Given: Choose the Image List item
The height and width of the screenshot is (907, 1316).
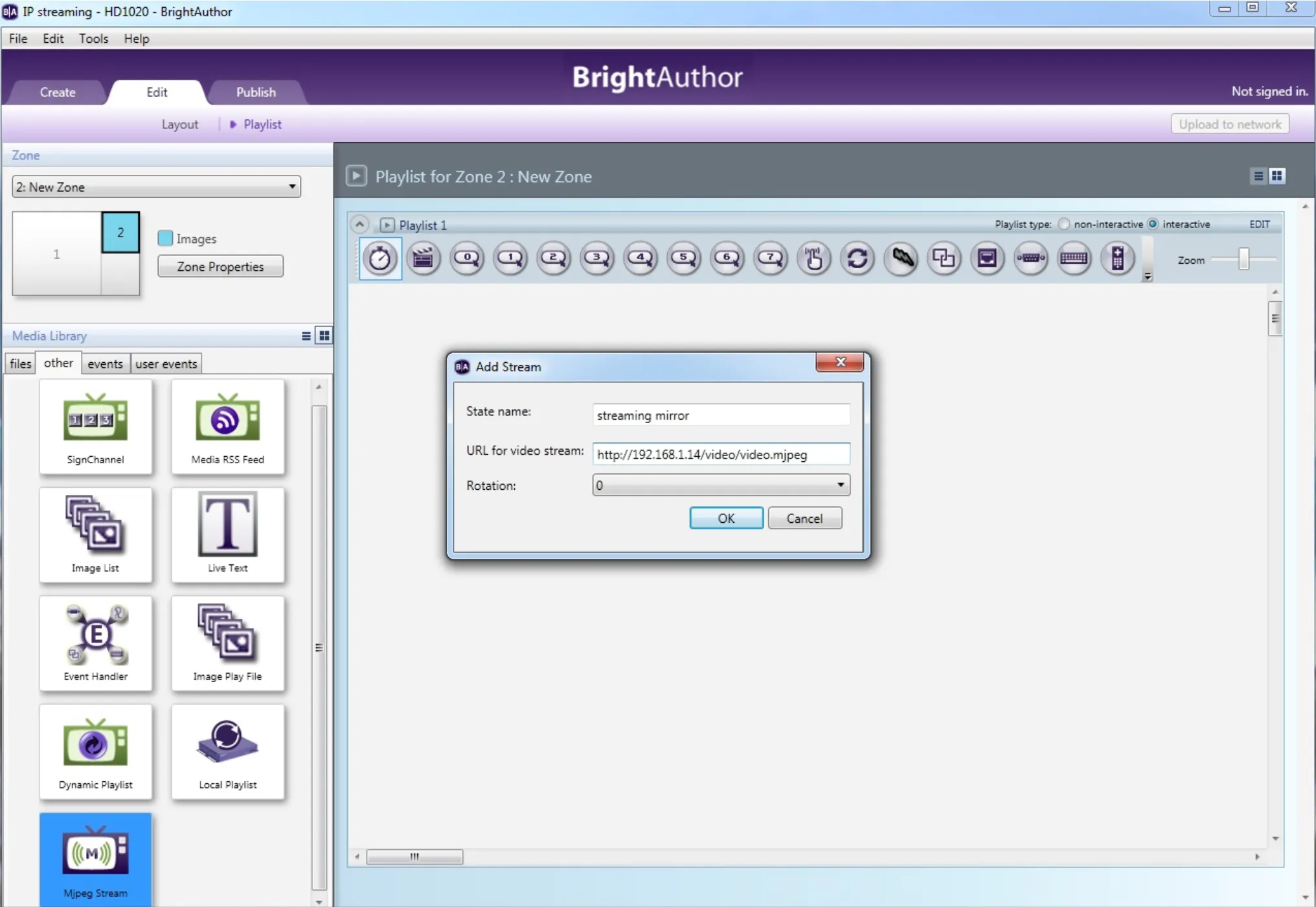Looking at the screenshot, I should 96,535.
